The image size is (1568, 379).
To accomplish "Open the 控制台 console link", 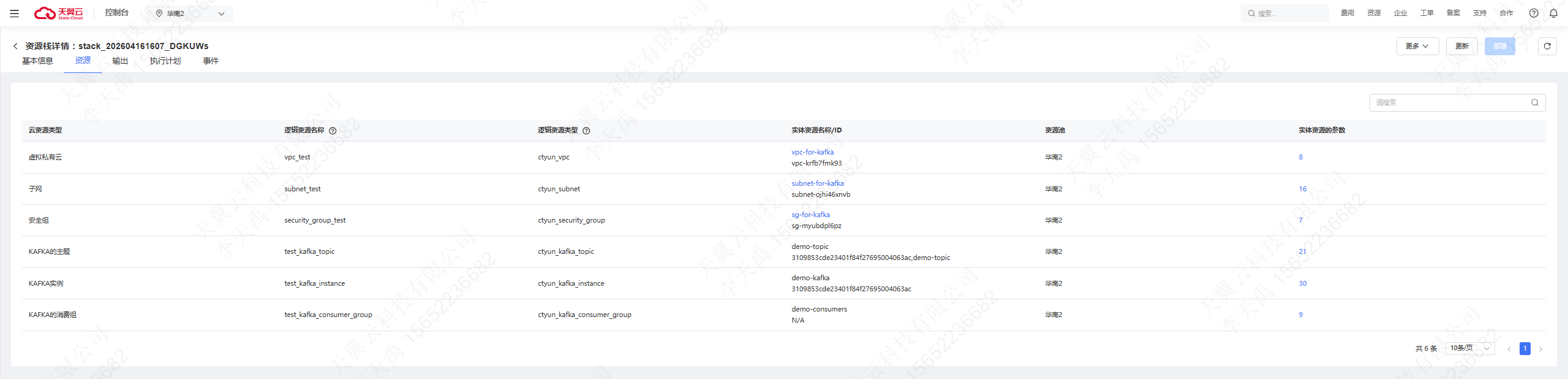I will [x=116, y=12].
